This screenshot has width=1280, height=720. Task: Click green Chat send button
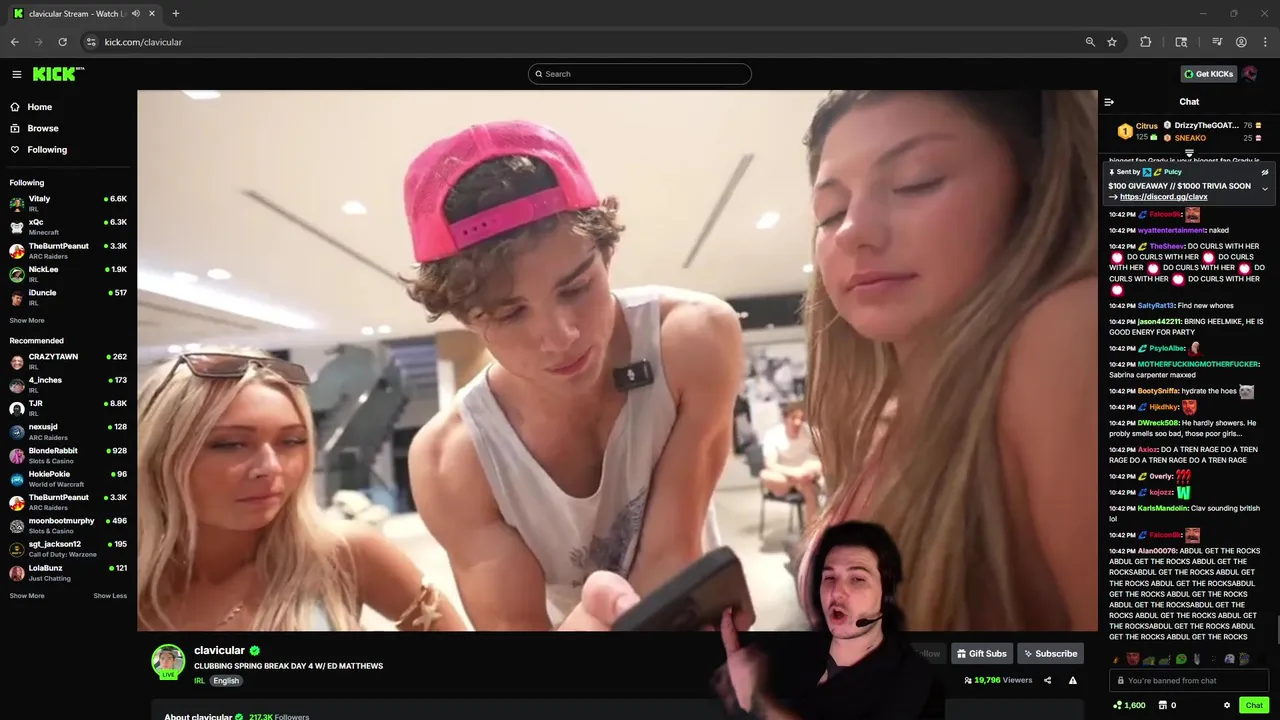pyautogui.click(x=1254, y=705)
